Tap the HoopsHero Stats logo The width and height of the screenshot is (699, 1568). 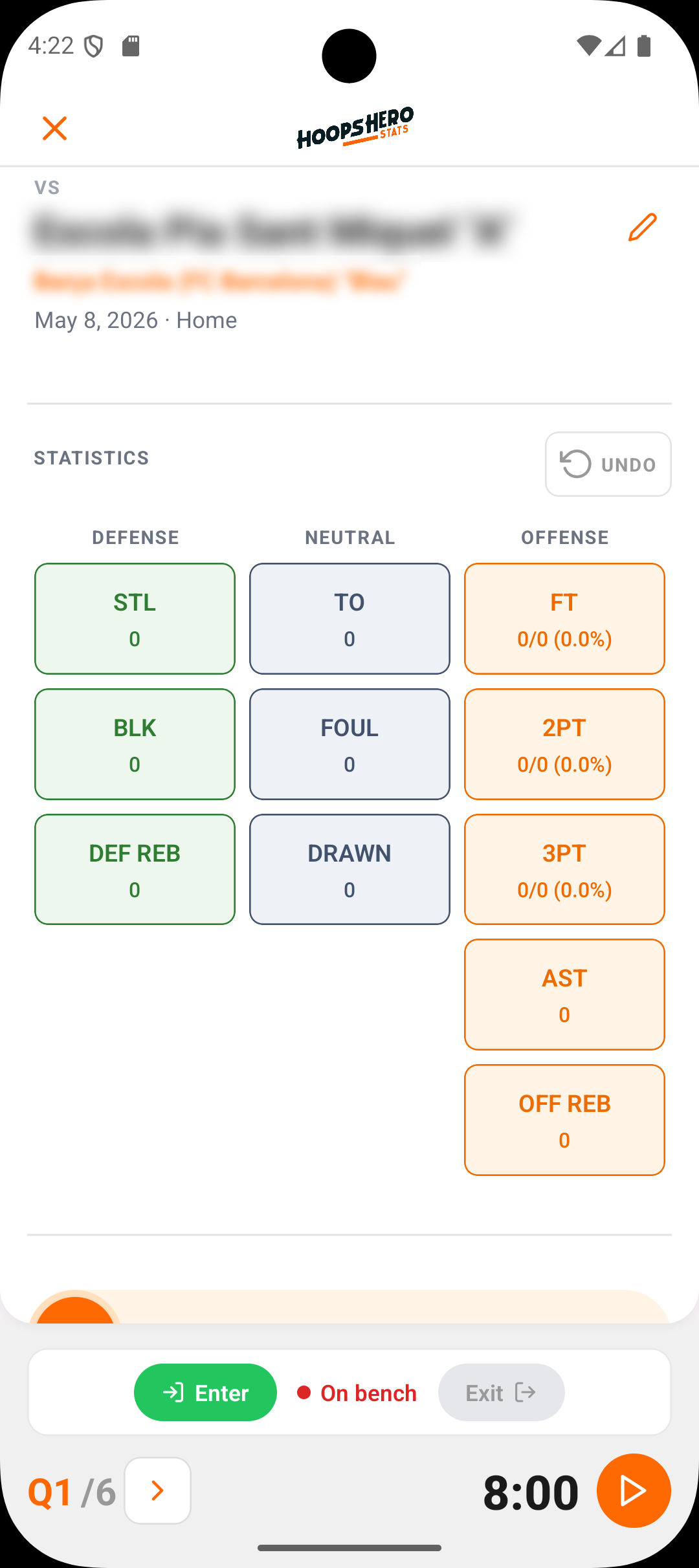355,127
